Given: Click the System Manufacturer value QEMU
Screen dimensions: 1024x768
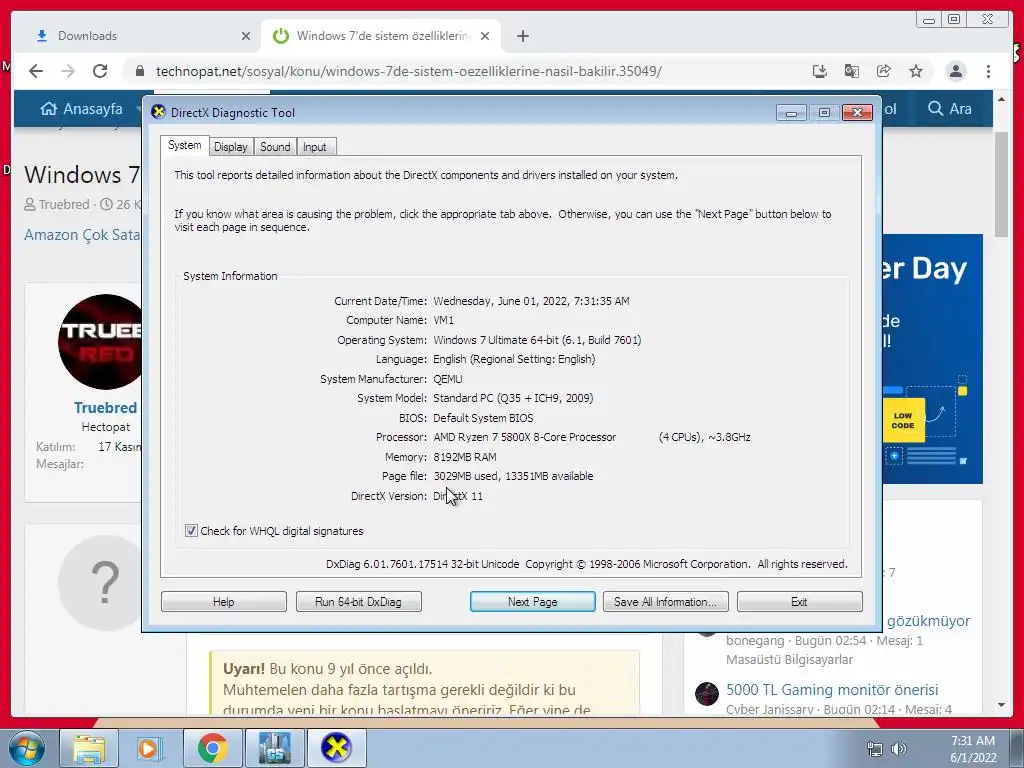Looking at the screenshot, I should click(x=447, y=379).
